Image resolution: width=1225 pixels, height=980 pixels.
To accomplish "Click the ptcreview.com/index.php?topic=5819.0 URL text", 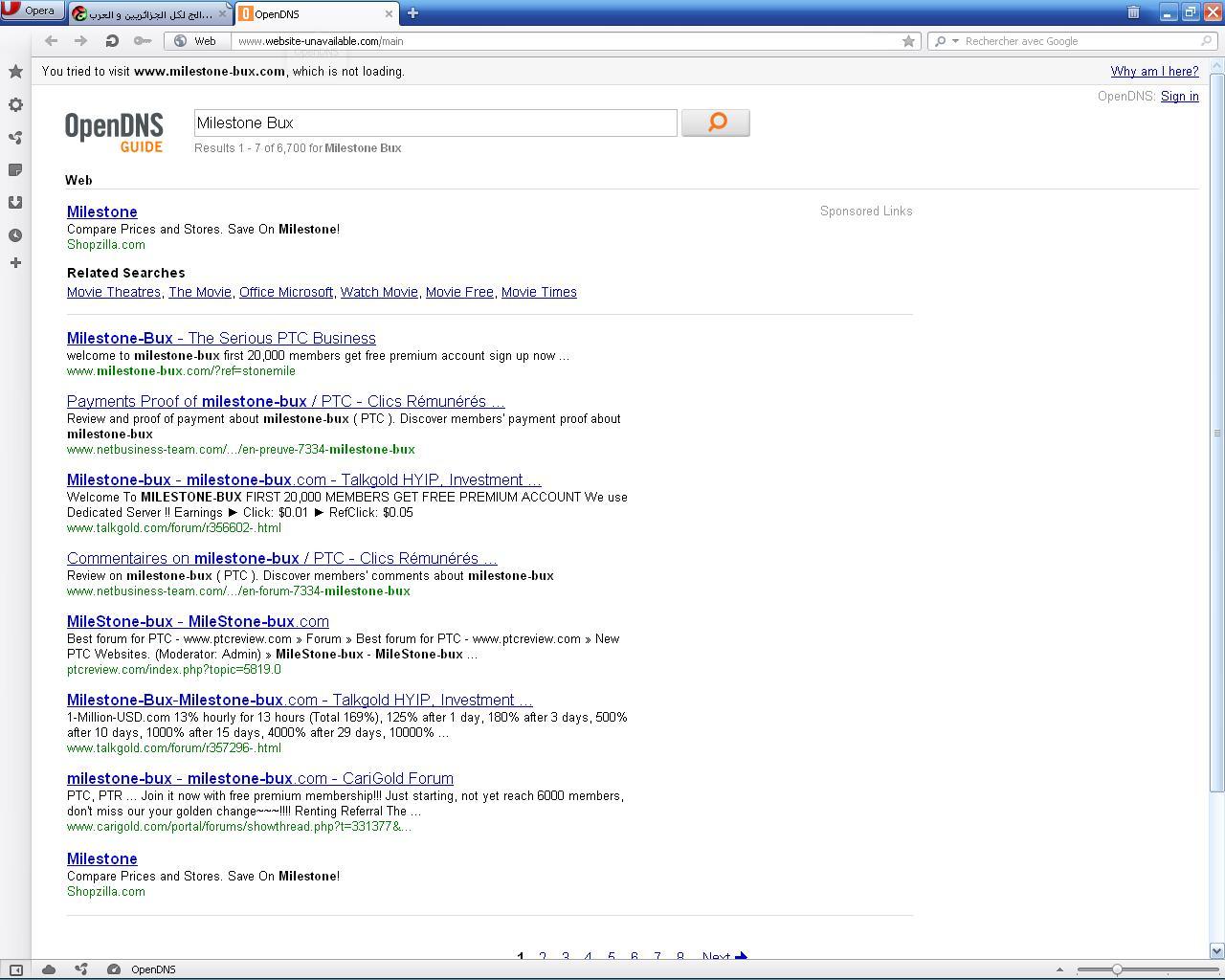I will pos(174,669).
